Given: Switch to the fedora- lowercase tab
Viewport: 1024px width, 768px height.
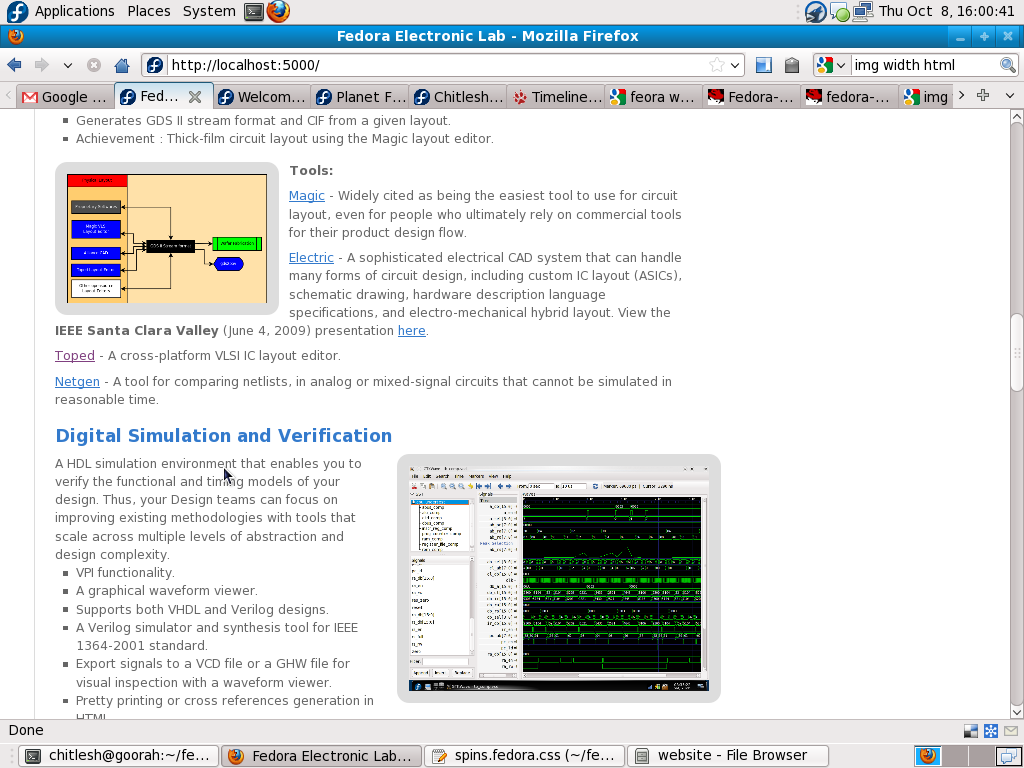Looking at the screenshot, I should 850,97.
